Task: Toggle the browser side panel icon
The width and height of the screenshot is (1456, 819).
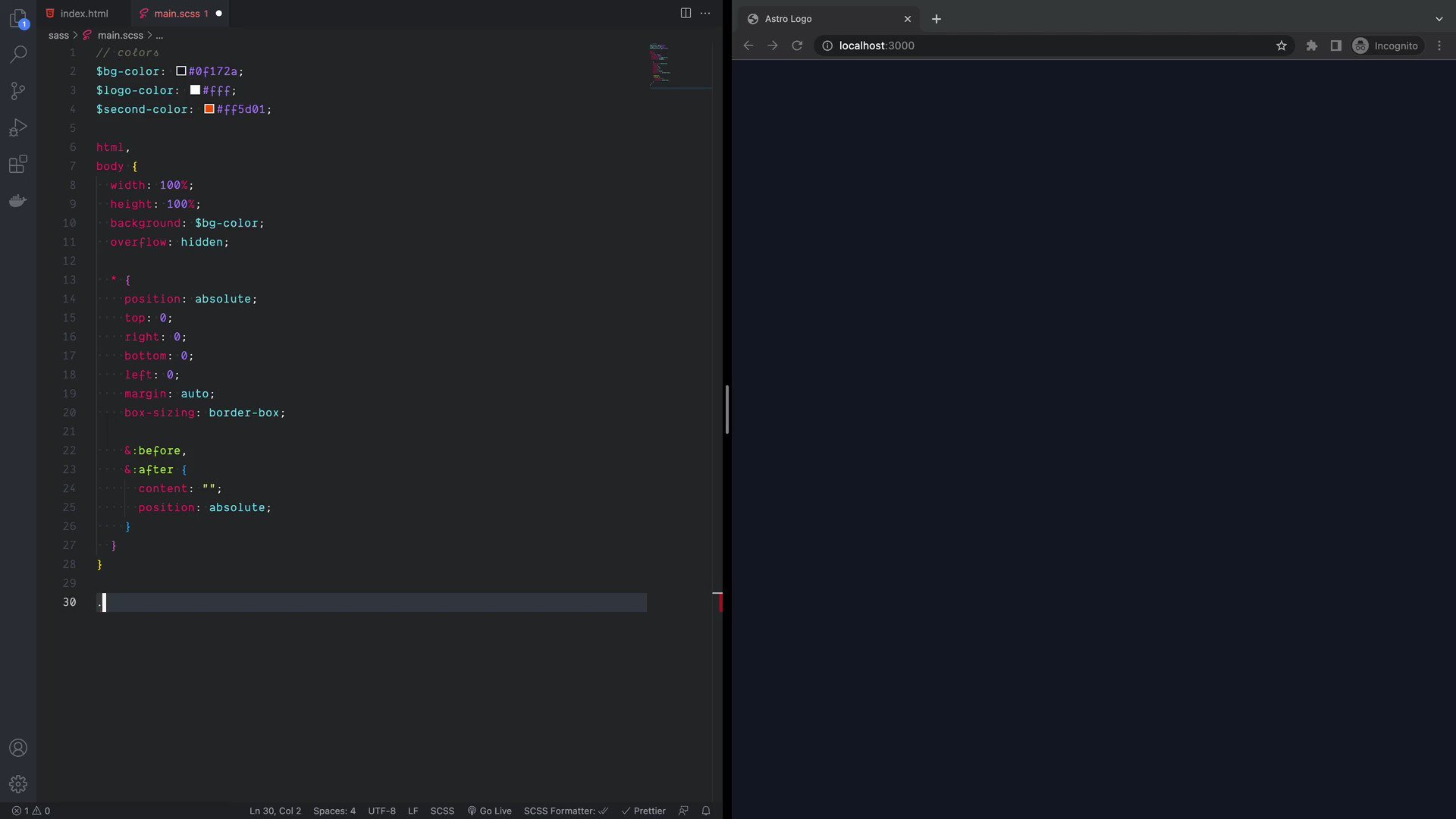Action: (x=1336, y=45)
